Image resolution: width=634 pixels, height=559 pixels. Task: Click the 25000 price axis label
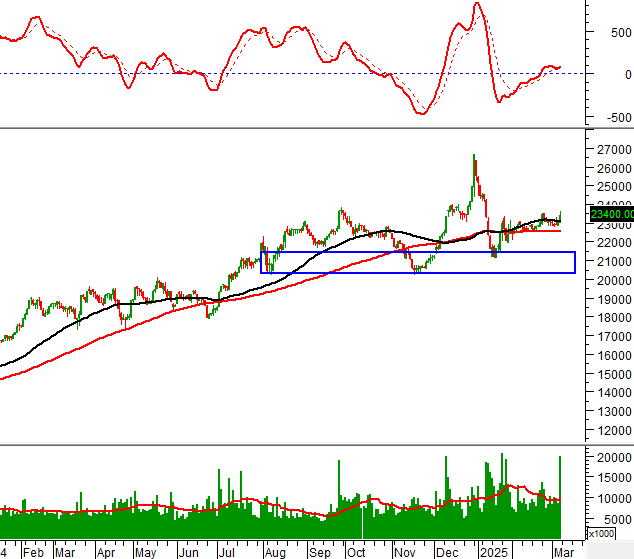click(614, 187)
